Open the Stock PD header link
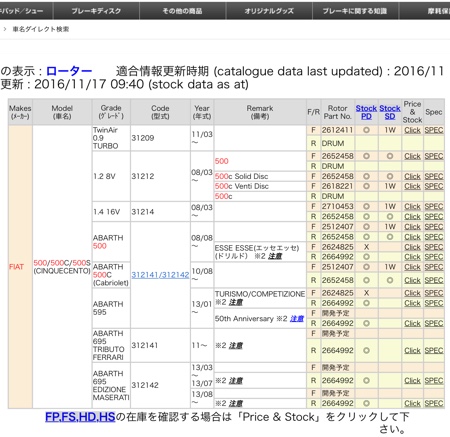 [366, 112]
